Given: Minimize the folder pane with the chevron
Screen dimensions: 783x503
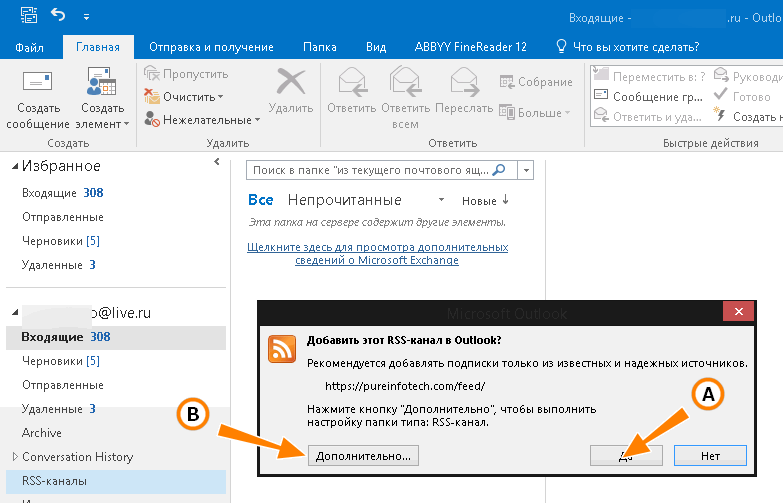Looking at the screenshot, I should pos(216,162).
